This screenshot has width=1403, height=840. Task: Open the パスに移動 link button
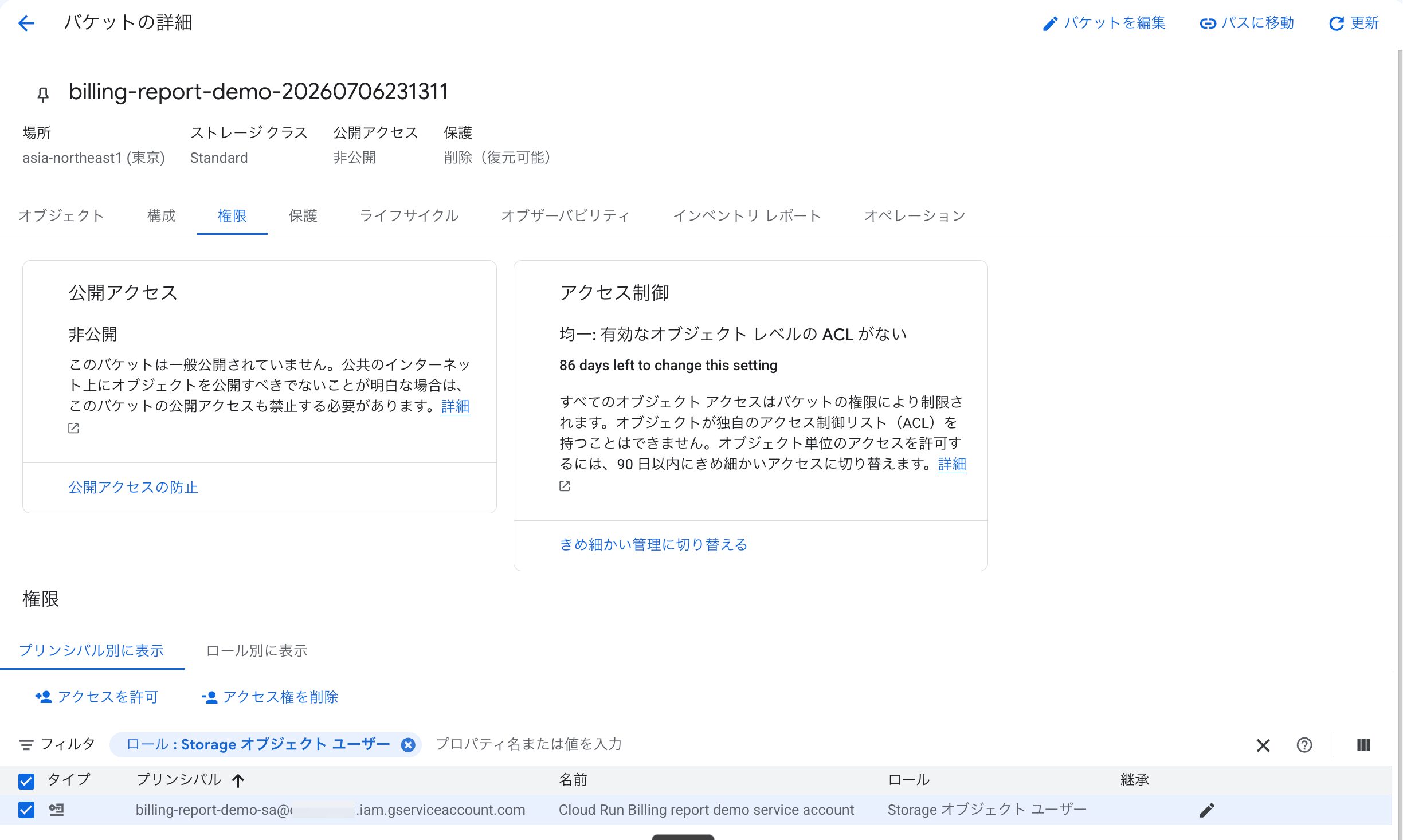tap(1247, 23)
